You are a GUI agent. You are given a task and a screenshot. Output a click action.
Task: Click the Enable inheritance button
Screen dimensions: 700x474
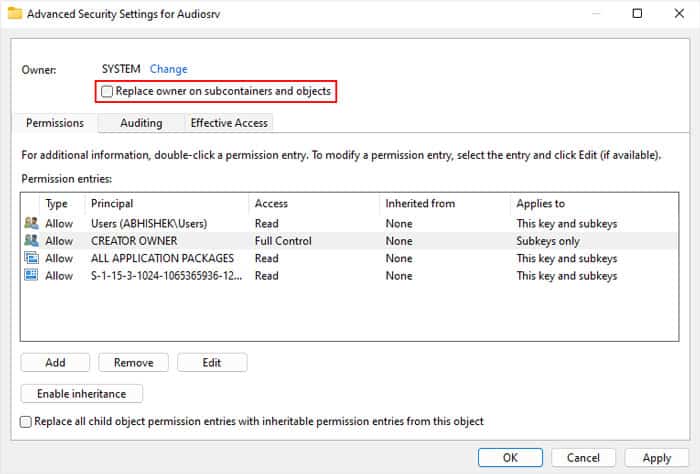[x=82, y=394]
